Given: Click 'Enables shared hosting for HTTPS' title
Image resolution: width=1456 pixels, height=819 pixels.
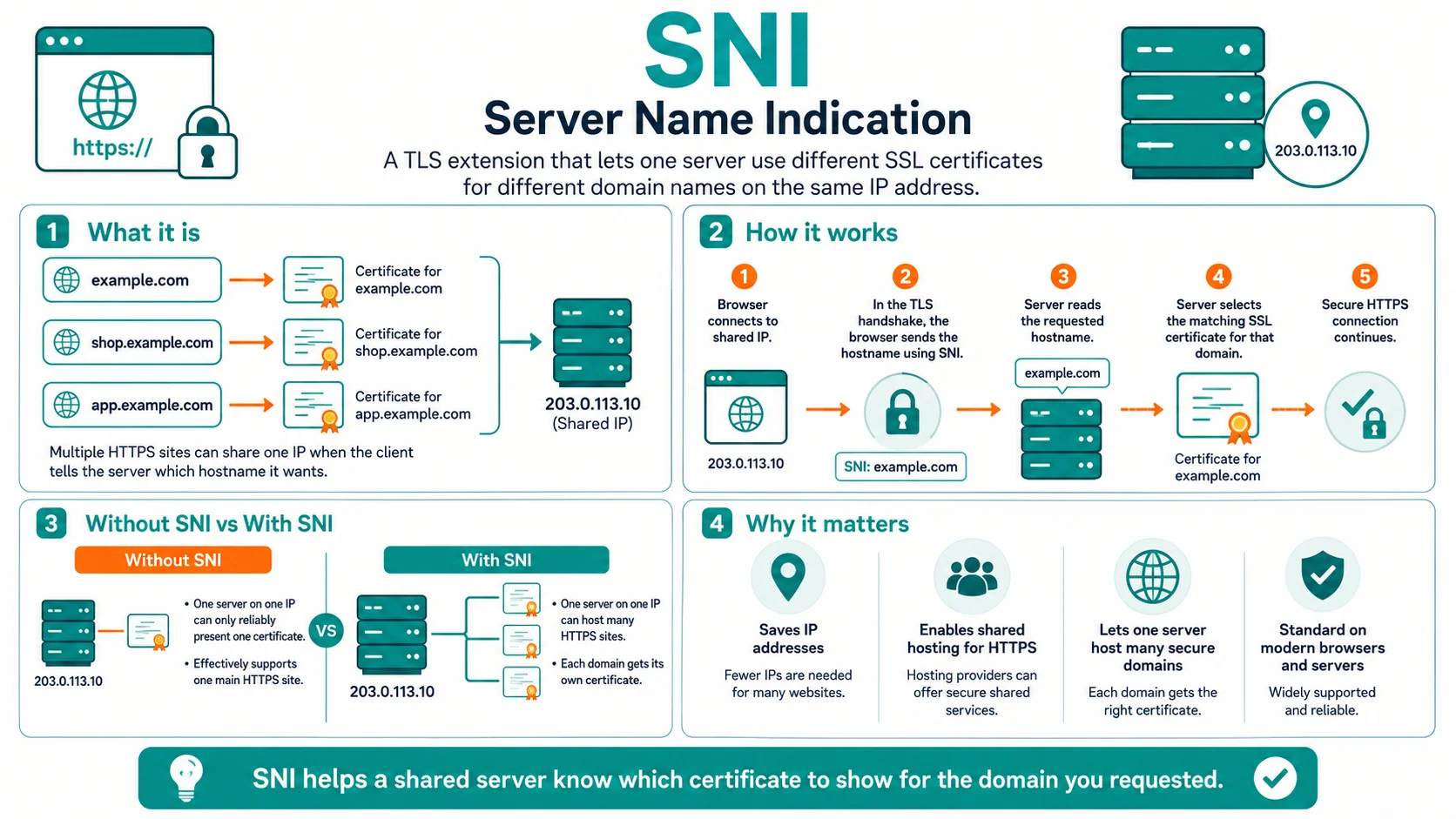Looking at the screenshot, I should pos(972,639).
